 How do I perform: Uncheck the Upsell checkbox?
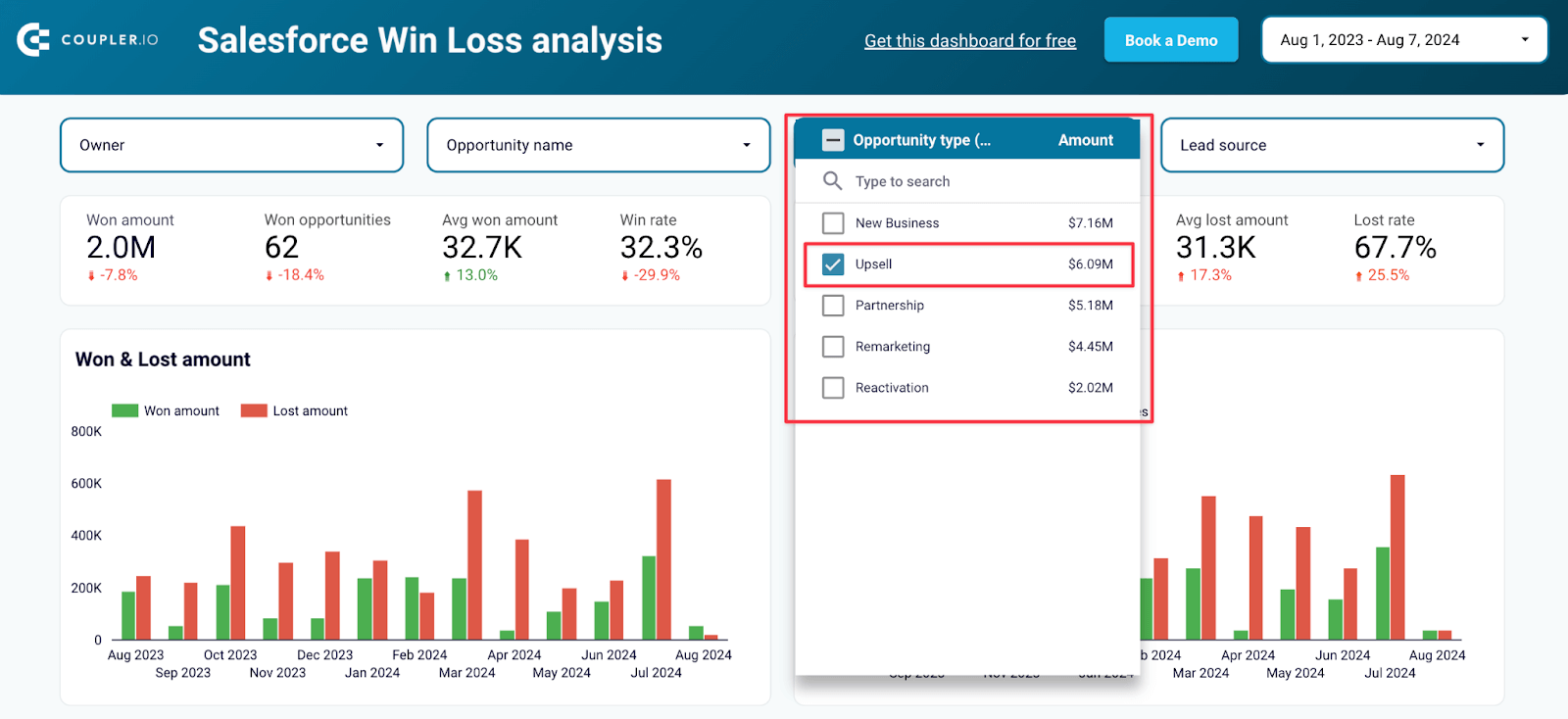coord(833,264)
